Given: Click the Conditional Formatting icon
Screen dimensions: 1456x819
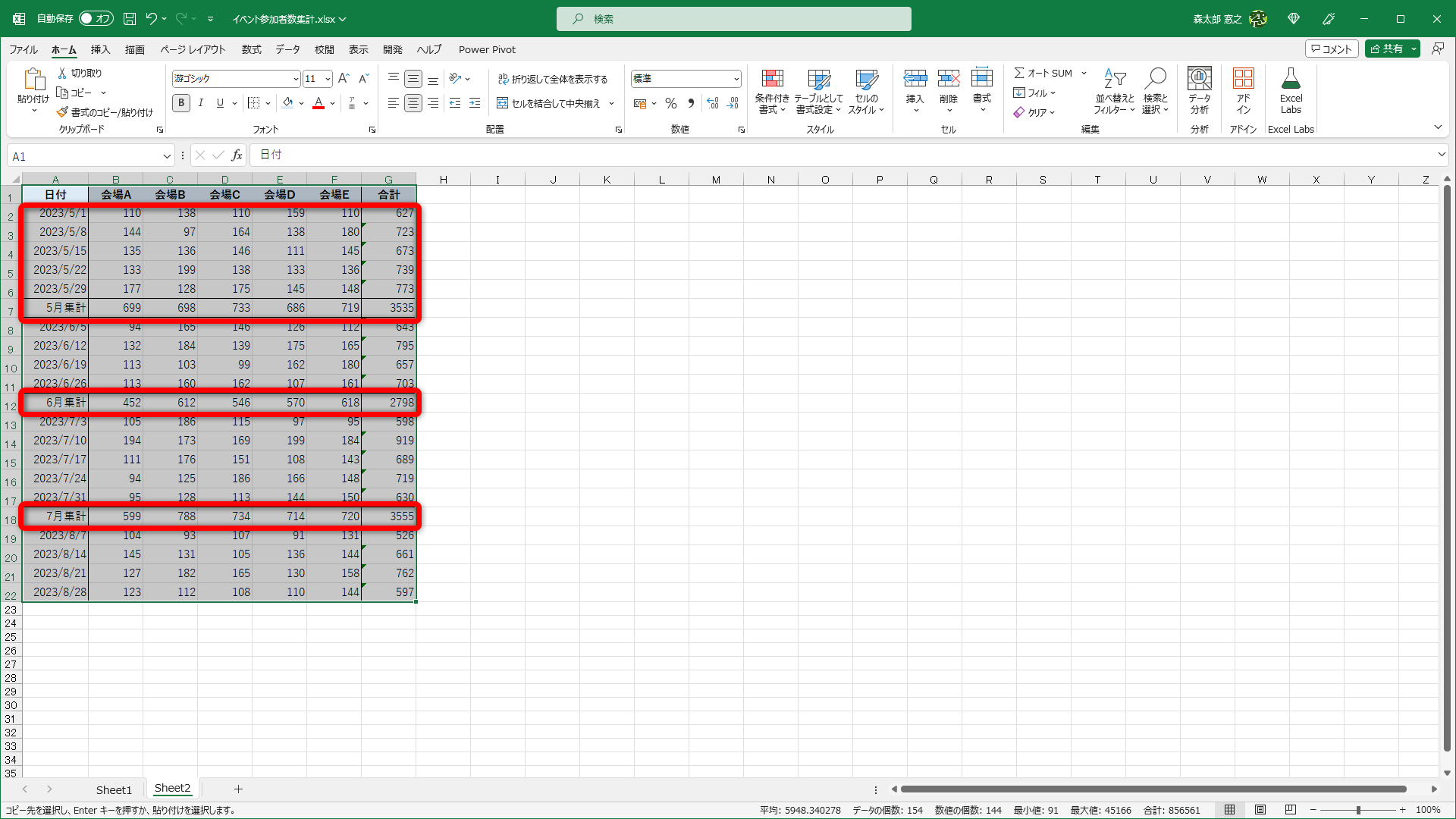Looking at the screenshot, I should click(772, 80).
